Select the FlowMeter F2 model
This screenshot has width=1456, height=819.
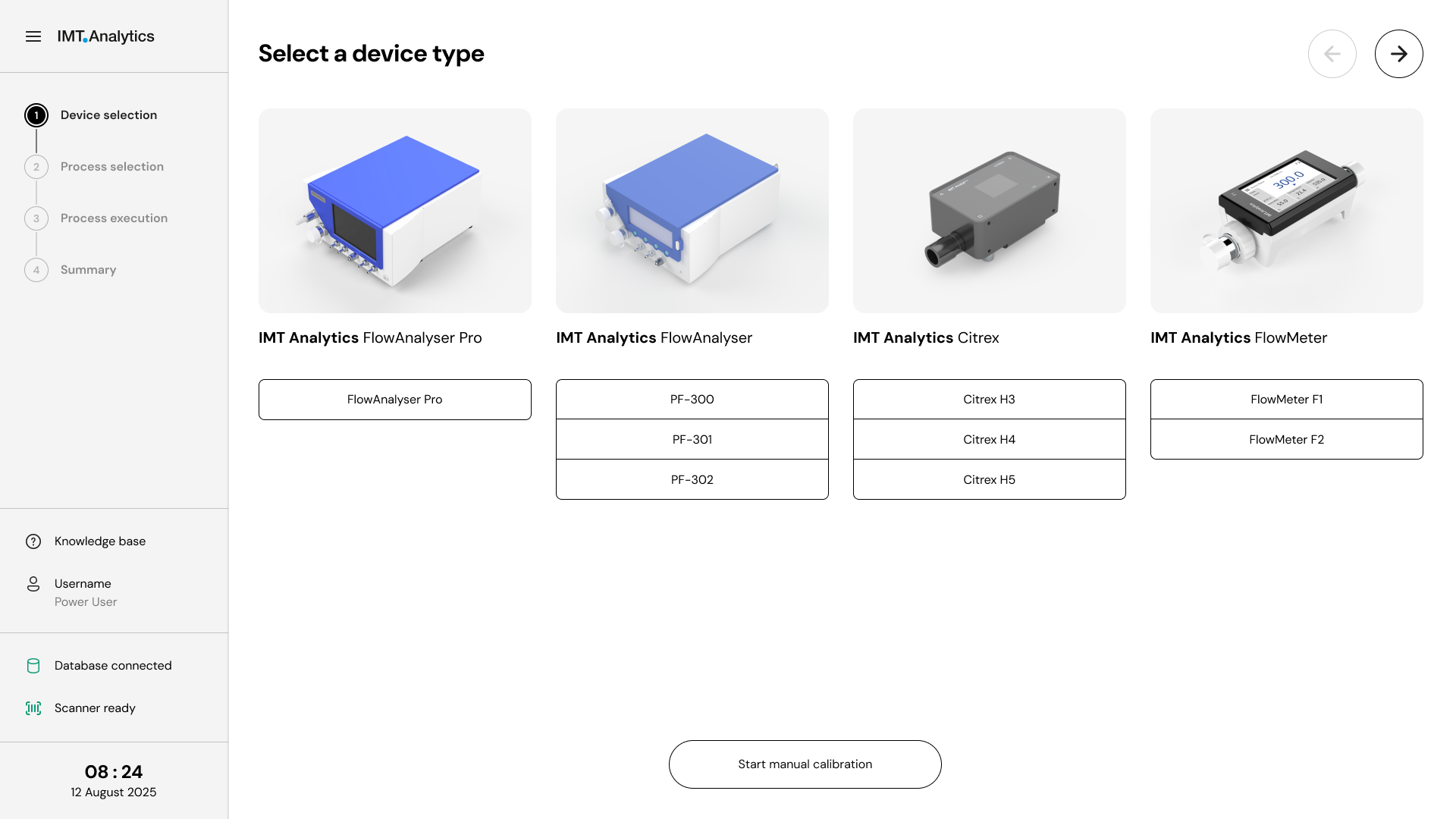(x=1286, y=439)
